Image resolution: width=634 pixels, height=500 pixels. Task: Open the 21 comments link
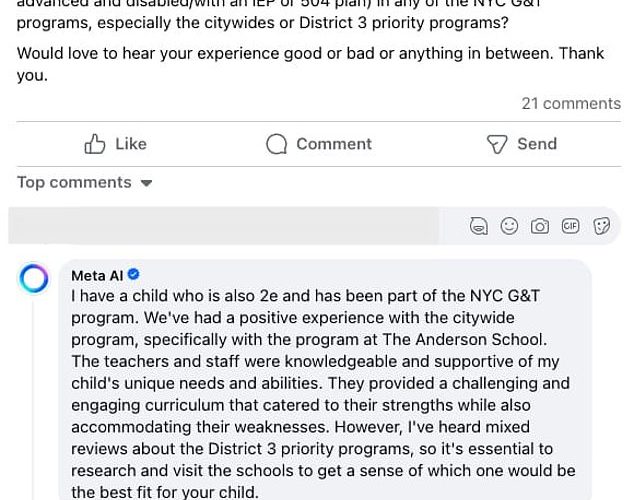(571, 103)
